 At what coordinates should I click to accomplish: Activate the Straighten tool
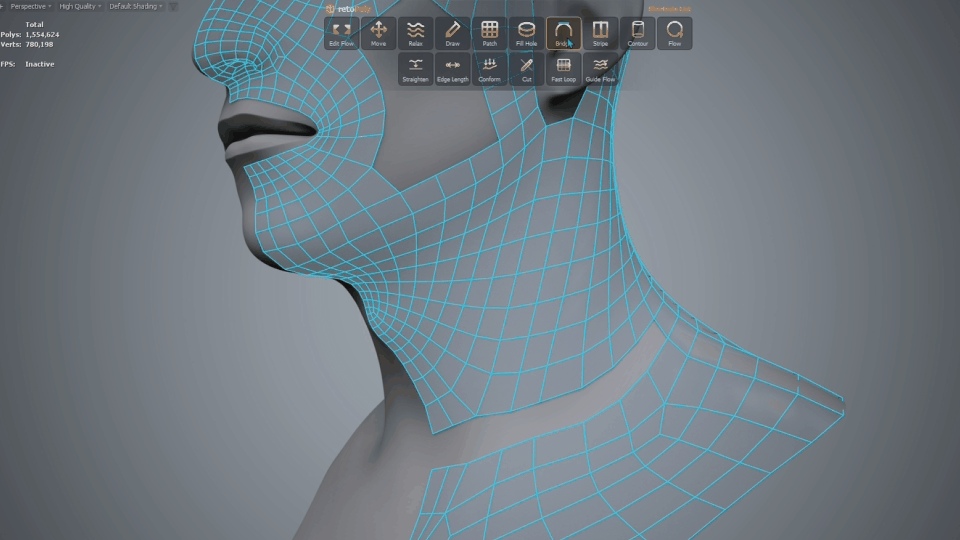pos(415,69)
